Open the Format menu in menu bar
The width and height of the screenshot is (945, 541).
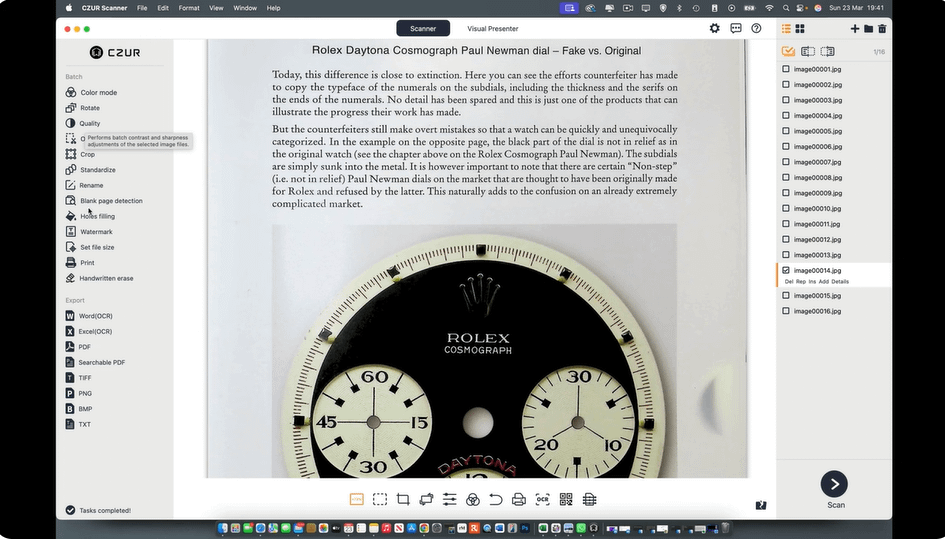188,7
